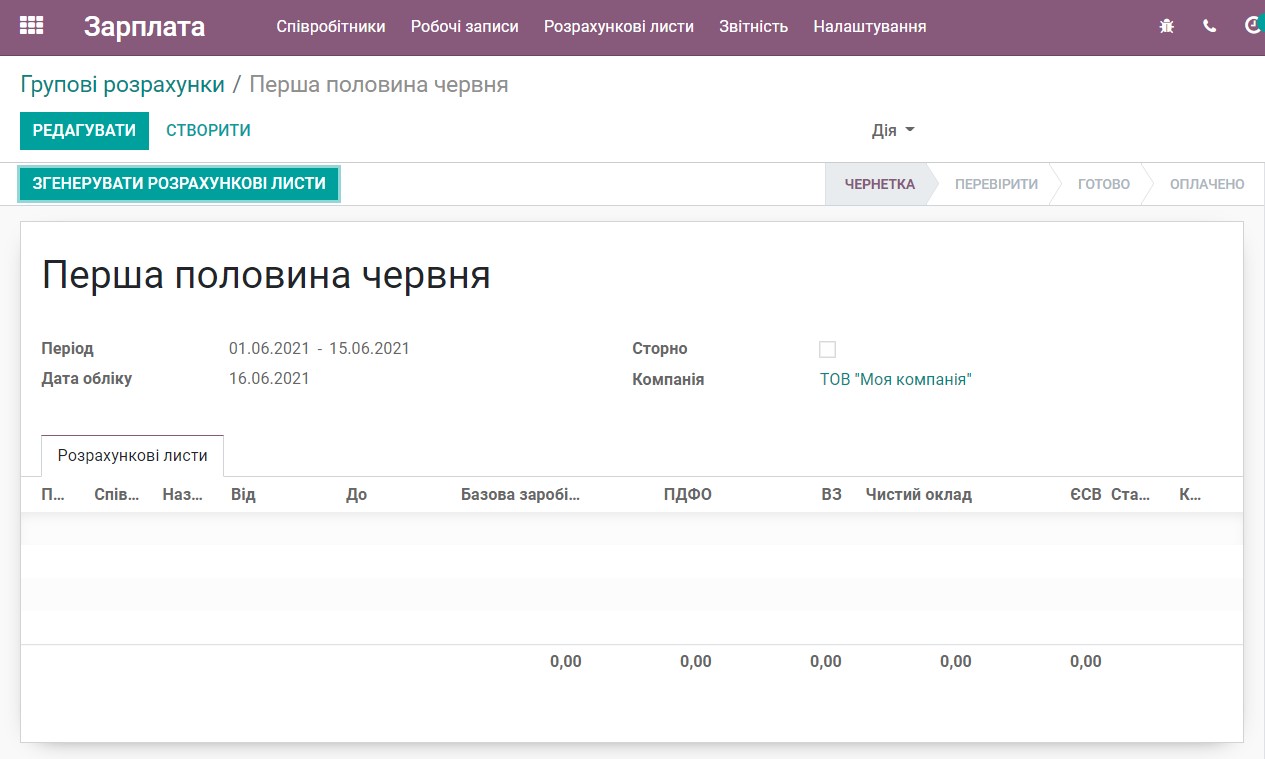Switch to the Розрахункові листи tab

click(131, 455)
